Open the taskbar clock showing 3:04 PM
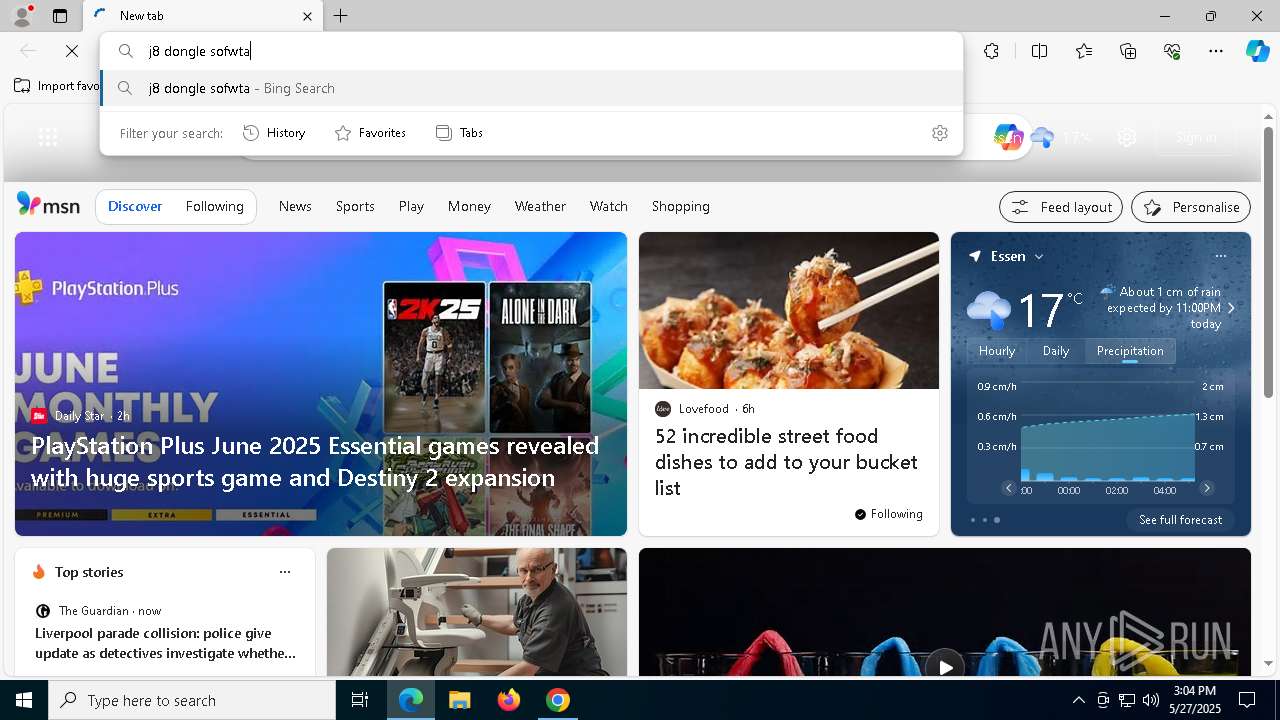The image size is (1280, 720). click(1194, 700)
